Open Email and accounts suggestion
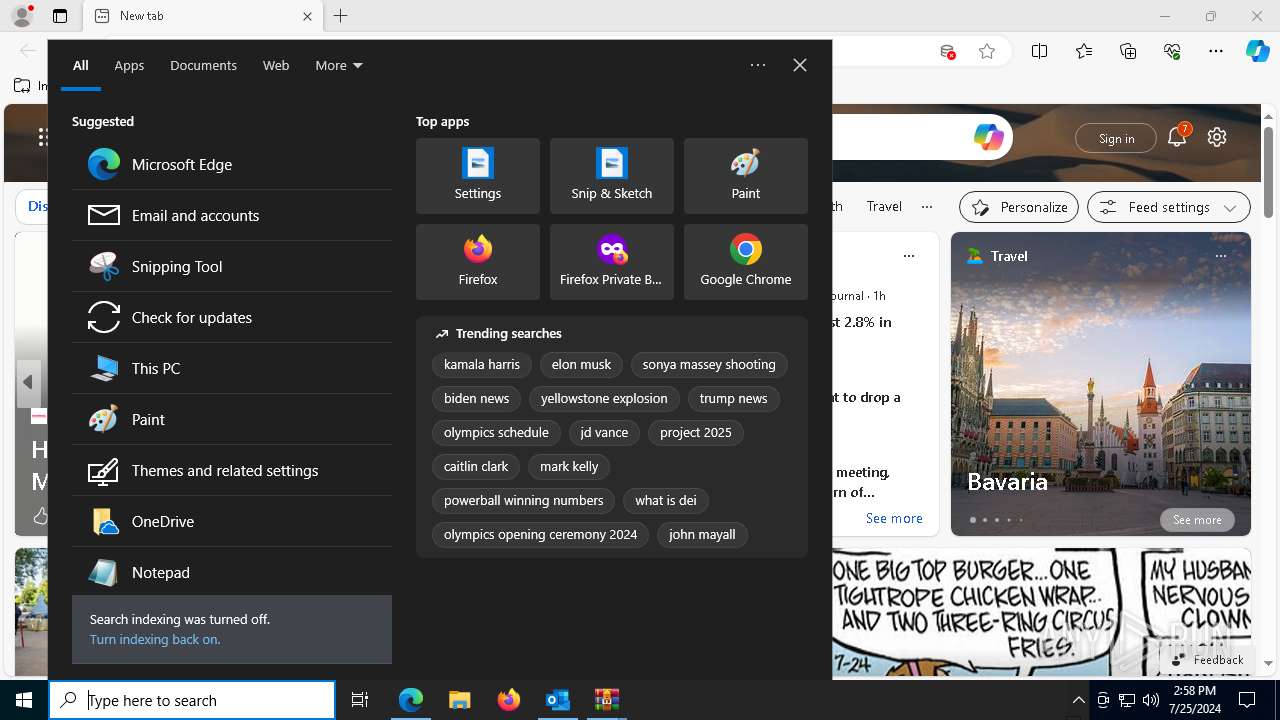 [x=231, y=215]
